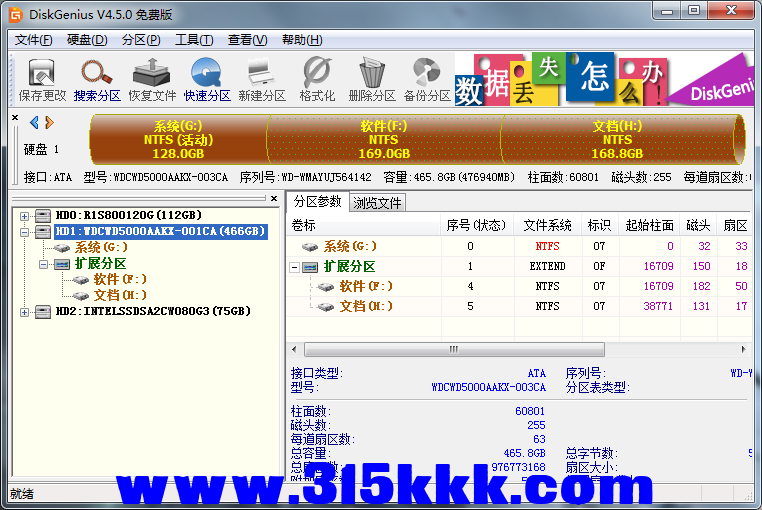Expand HD0:R1S800120G tree node

[24, 216]
